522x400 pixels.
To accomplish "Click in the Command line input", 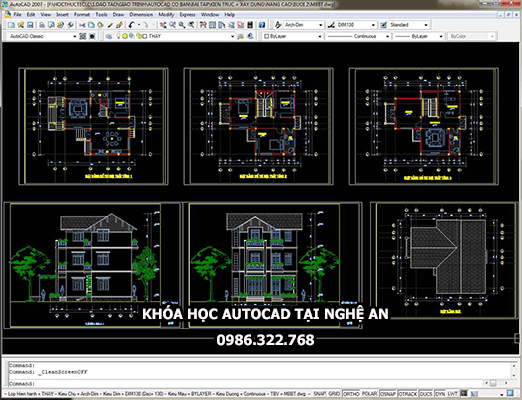I will 246,383.
